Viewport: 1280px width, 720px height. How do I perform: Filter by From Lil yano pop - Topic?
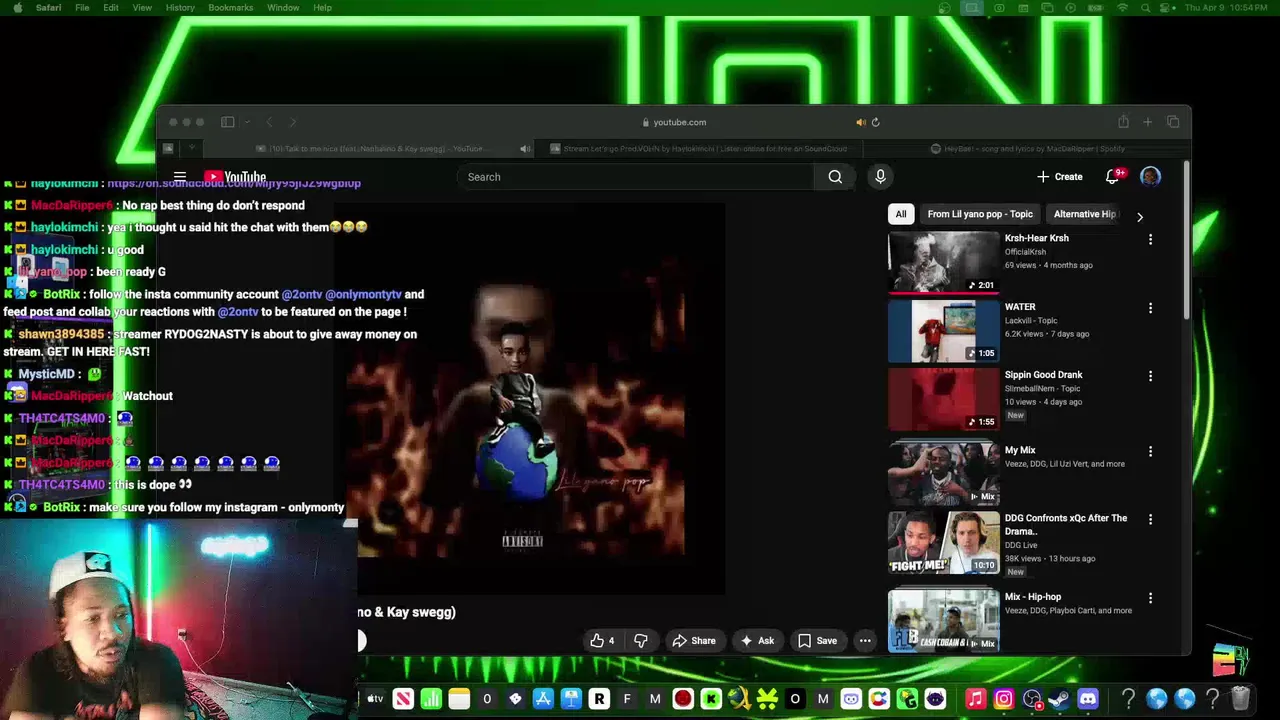[980, 214]
